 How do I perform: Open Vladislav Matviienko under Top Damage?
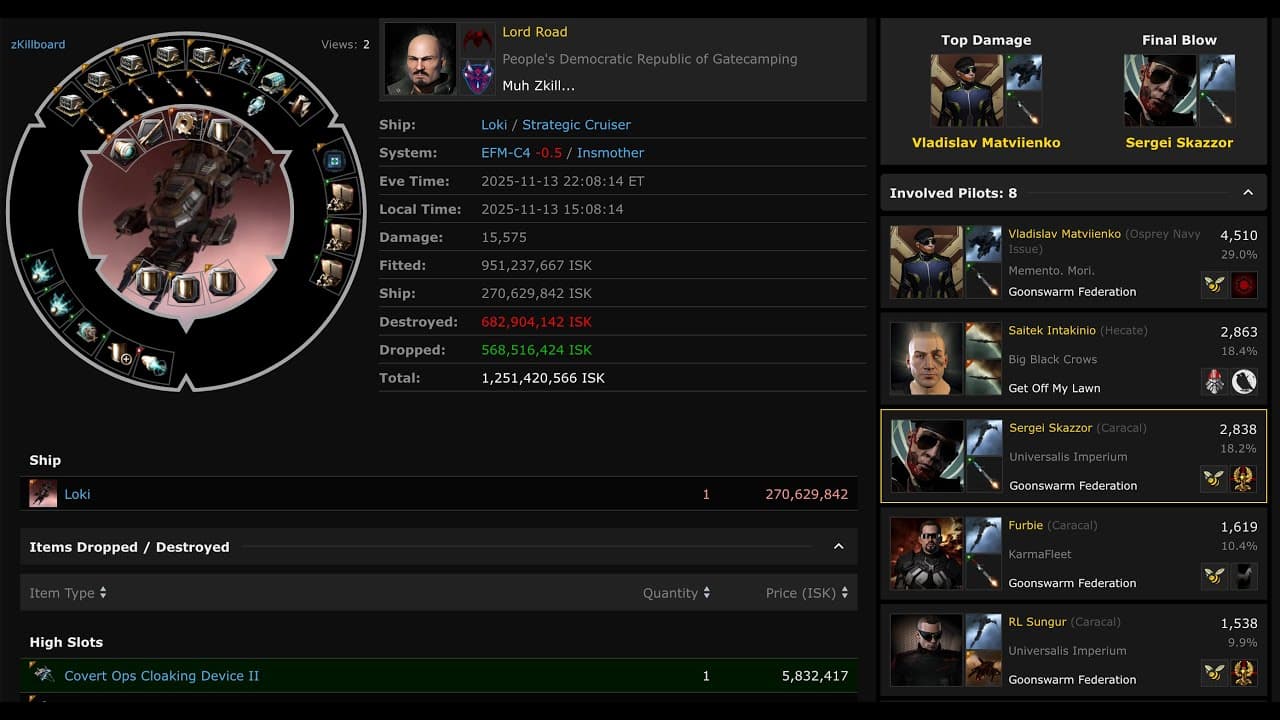pyautogui.click(x=986, y=143)
